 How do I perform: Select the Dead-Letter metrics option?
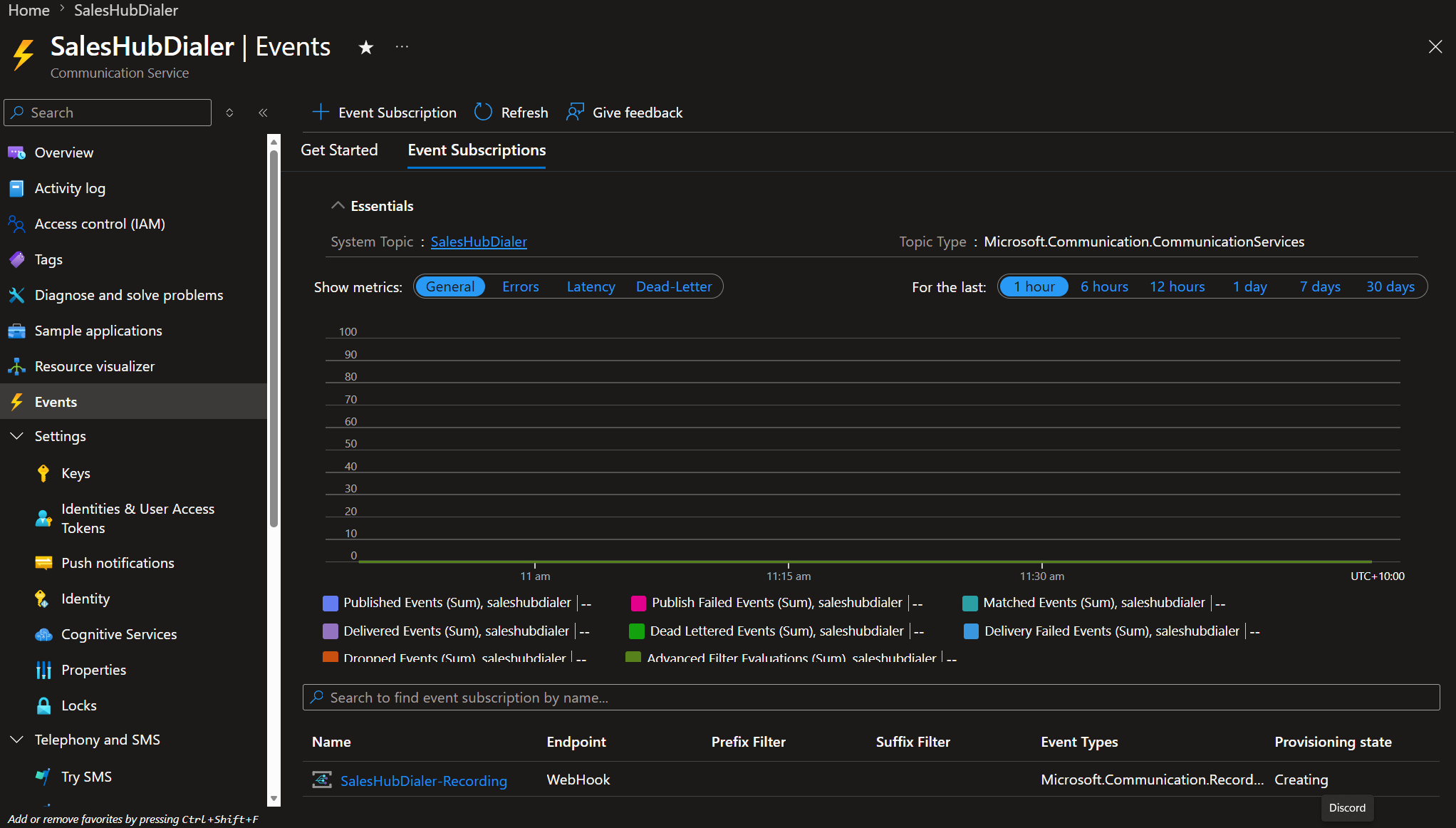point(674,286)
